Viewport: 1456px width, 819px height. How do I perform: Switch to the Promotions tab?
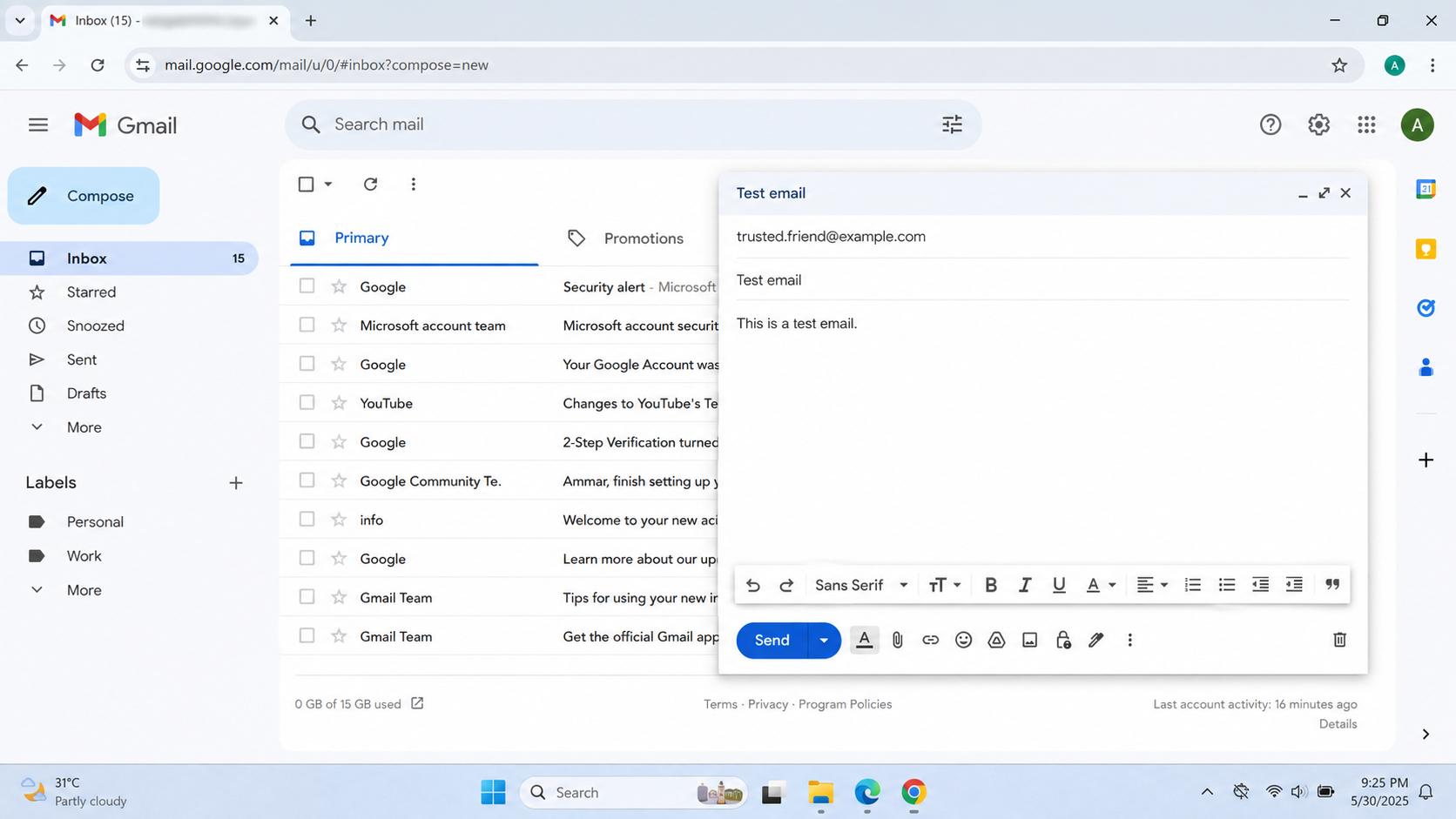pos(643,238)
